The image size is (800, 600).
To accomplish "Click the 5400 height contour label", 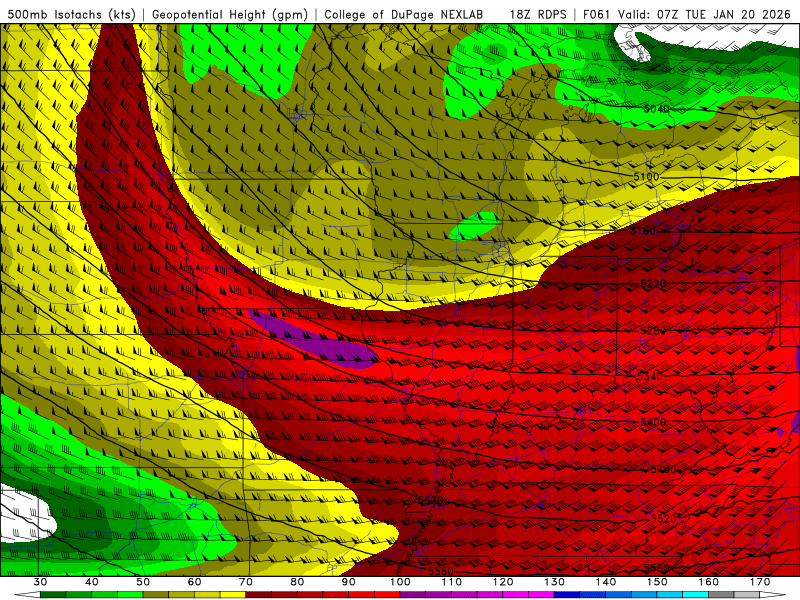I will pyautogui.click(x=653, y=422).
